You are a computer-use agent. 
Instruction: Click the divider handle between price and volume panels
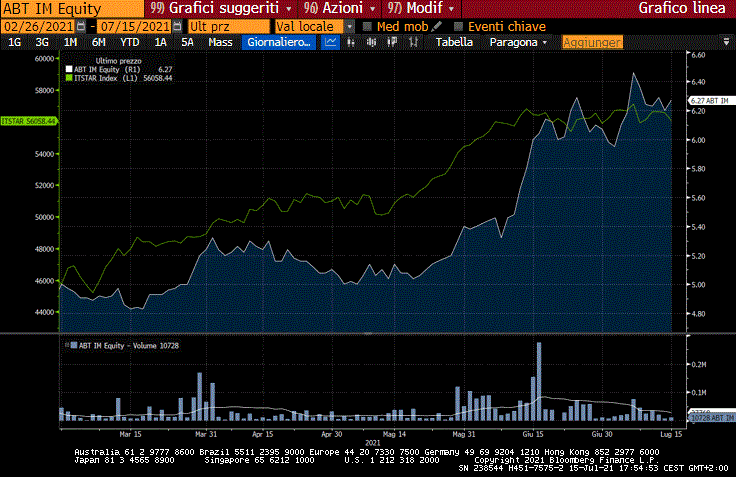368,334
